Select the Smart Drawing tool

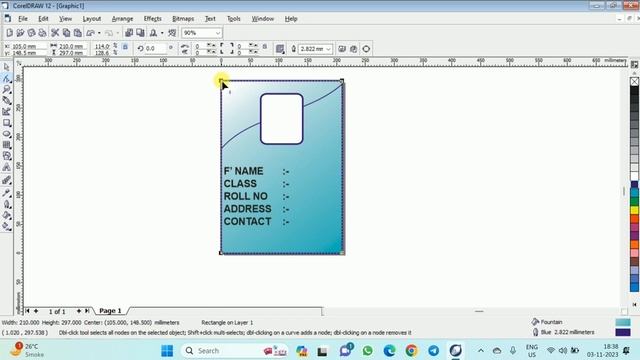pyautogui.click(x=7, y=111)
